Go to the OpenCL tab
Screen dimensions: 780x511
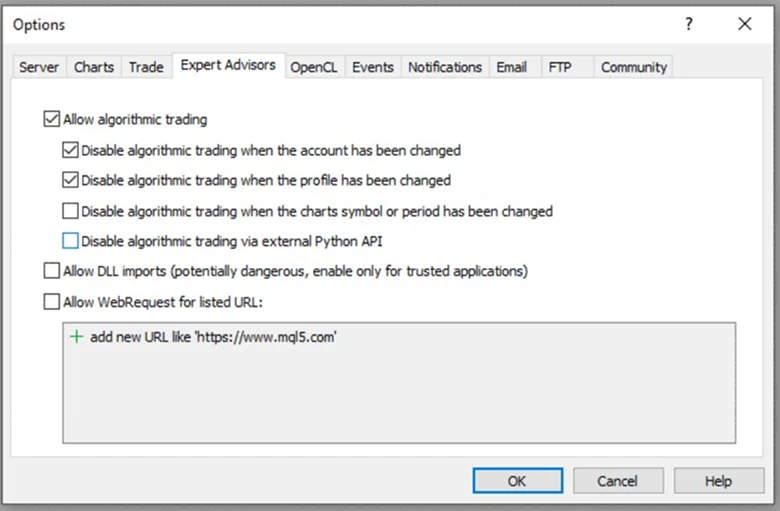pos(314,67)
